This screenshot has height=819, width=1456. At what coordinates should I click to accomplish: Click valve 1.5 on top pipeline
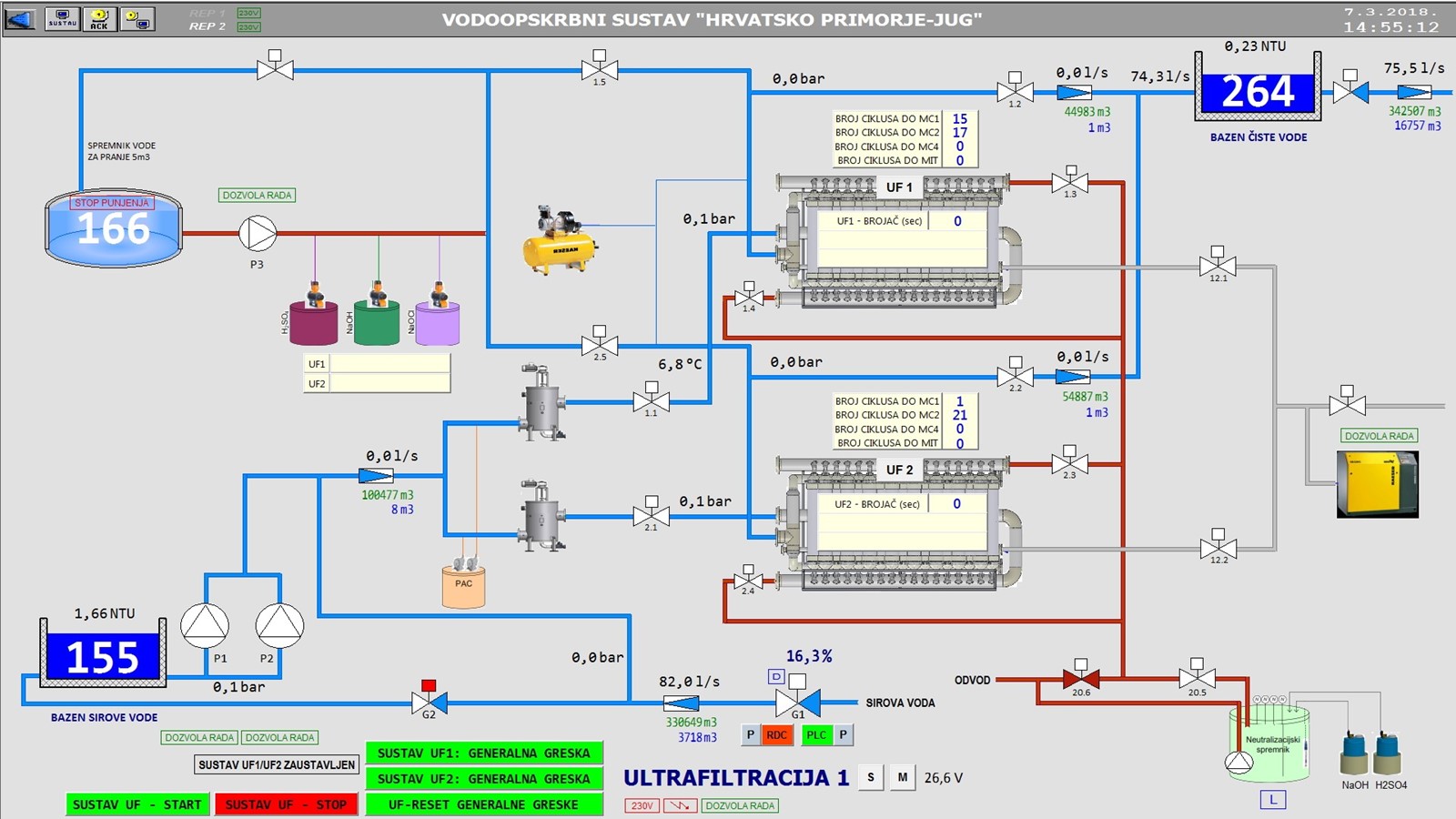[x=599, y=69]
